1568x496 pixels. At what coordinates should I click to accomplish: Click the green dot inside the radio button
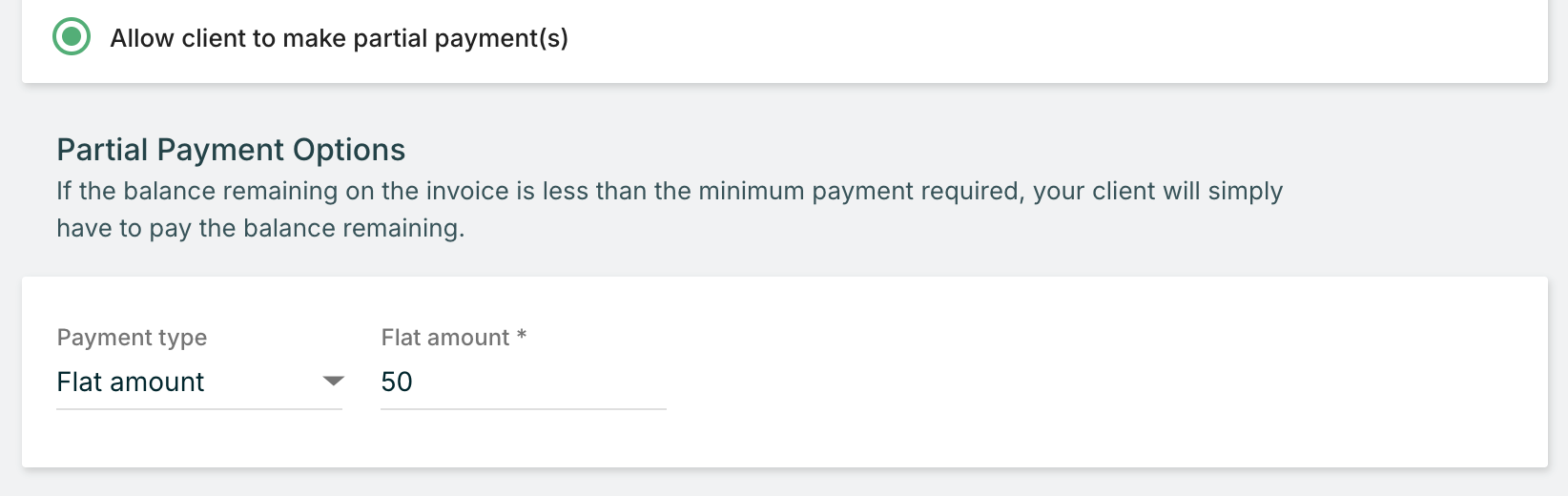click(x=72, y=38)
